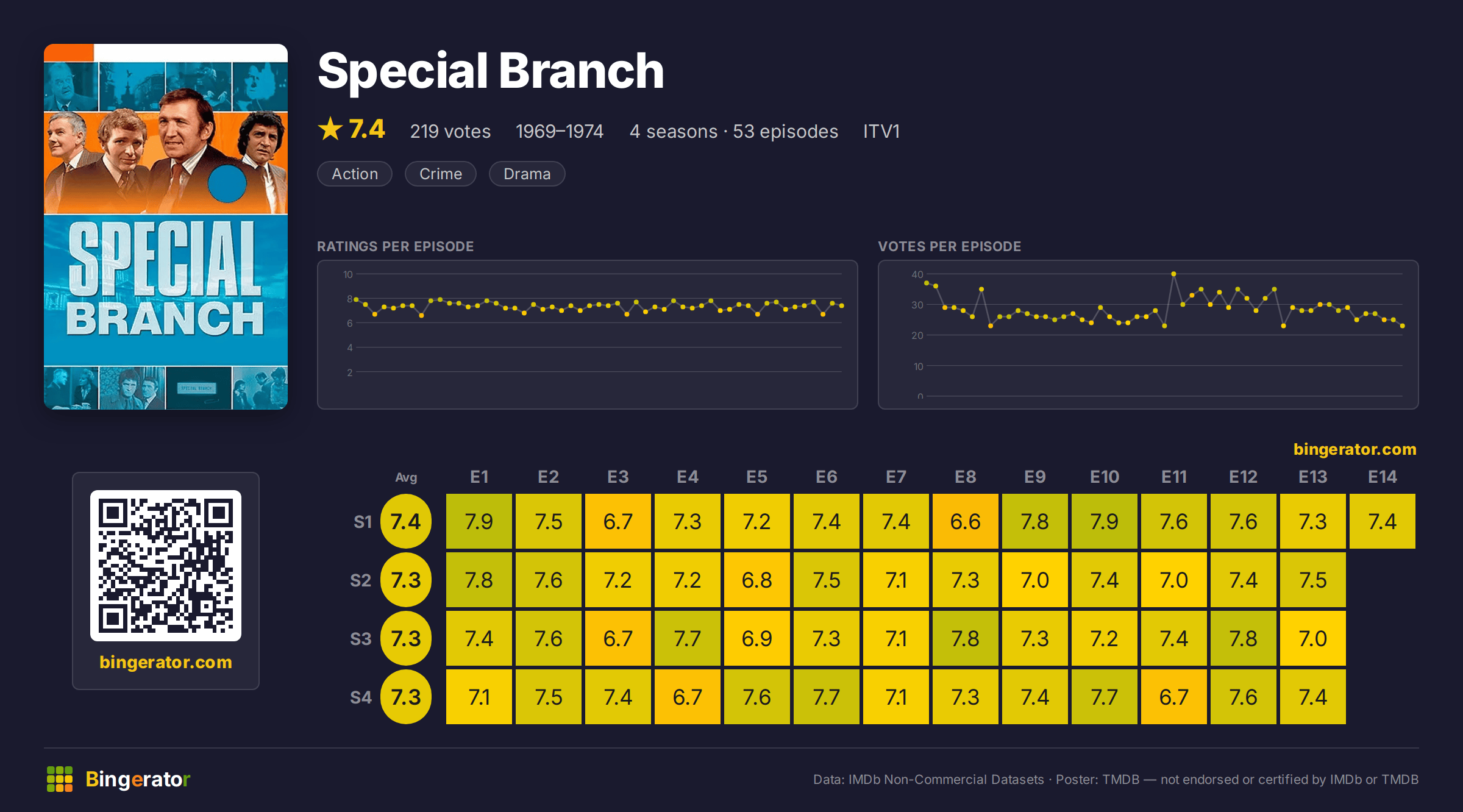Select the Drama genre tag
Screen dimensions: 1463x812
527,174
